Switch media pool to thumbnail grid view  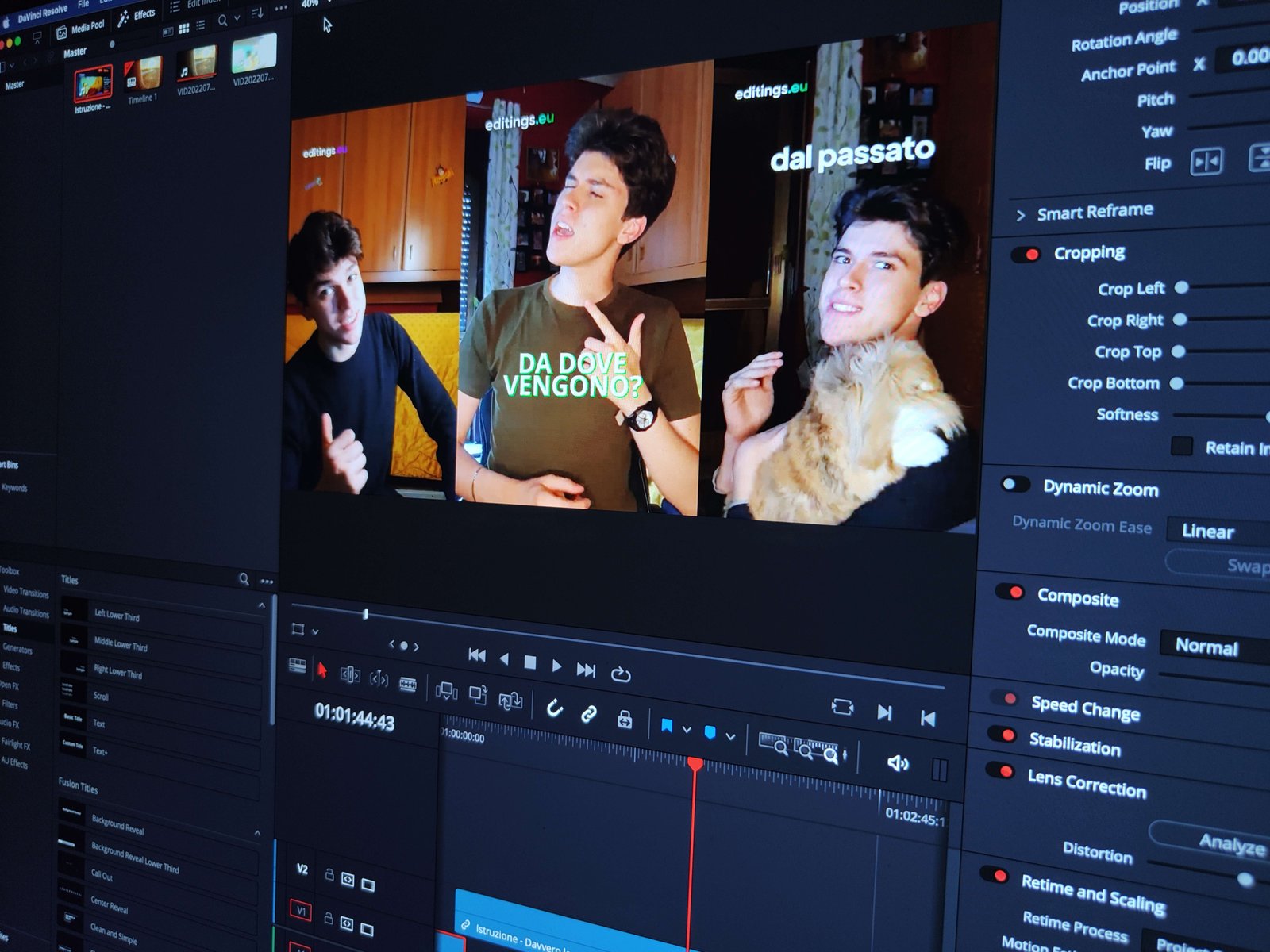[184, 29]
